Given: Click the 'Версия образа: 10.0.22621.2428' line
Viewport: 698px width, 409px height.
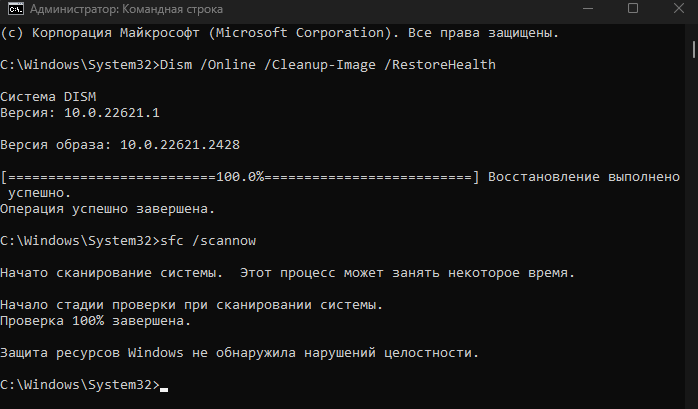Looking at the screenshot, I should point(120,145).
